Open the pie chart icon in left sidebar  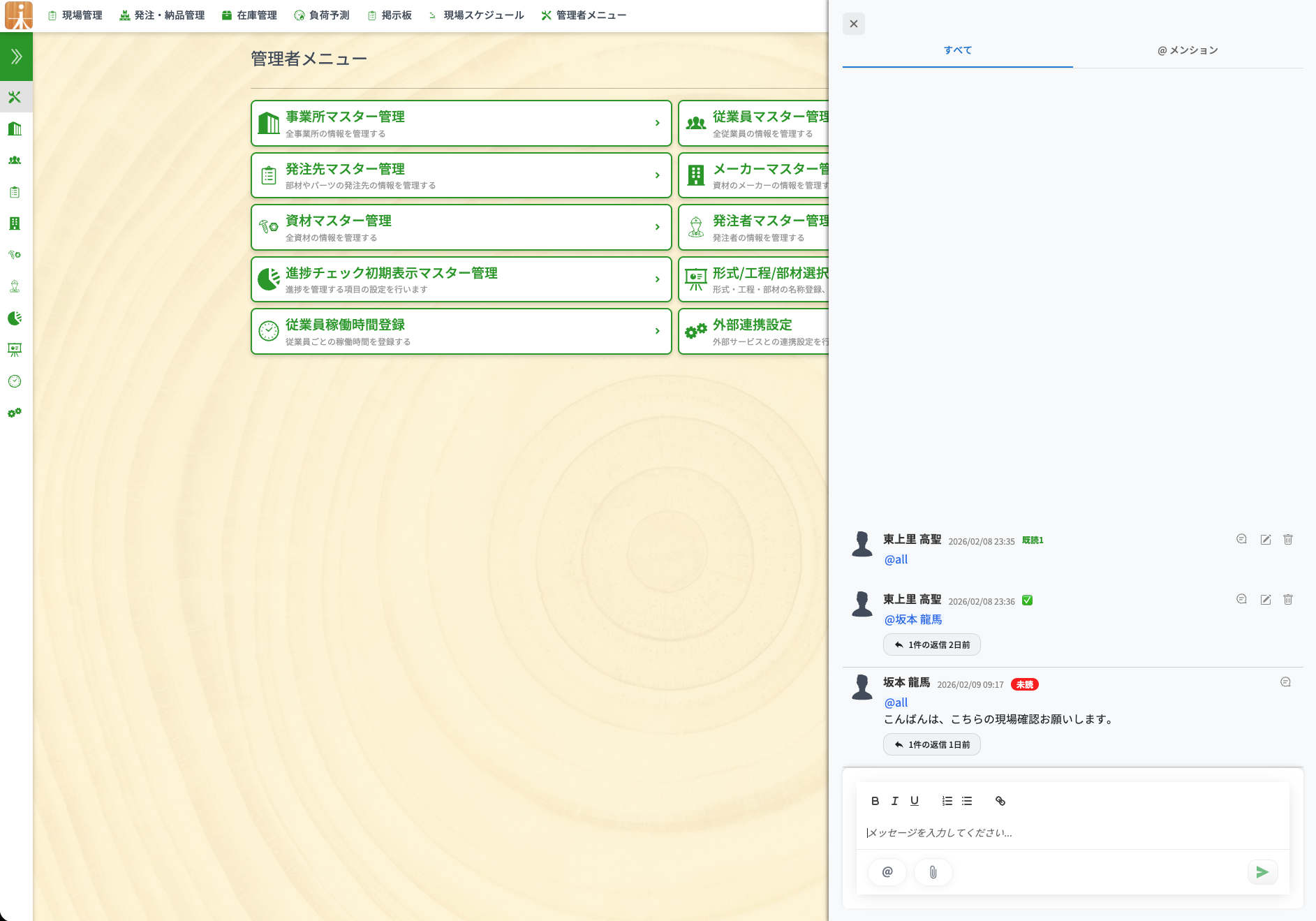click(x=15, y=318)
